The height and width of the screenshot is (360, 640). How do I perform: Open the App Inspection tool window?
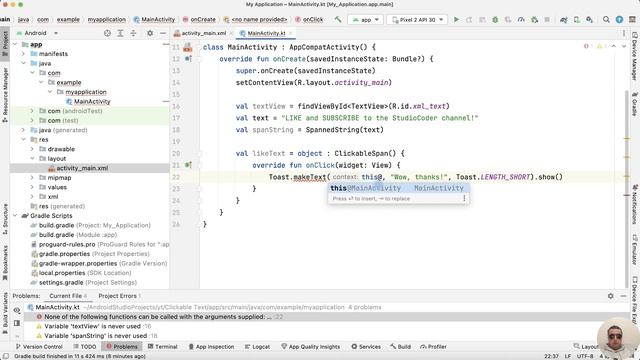click(211, 347)
